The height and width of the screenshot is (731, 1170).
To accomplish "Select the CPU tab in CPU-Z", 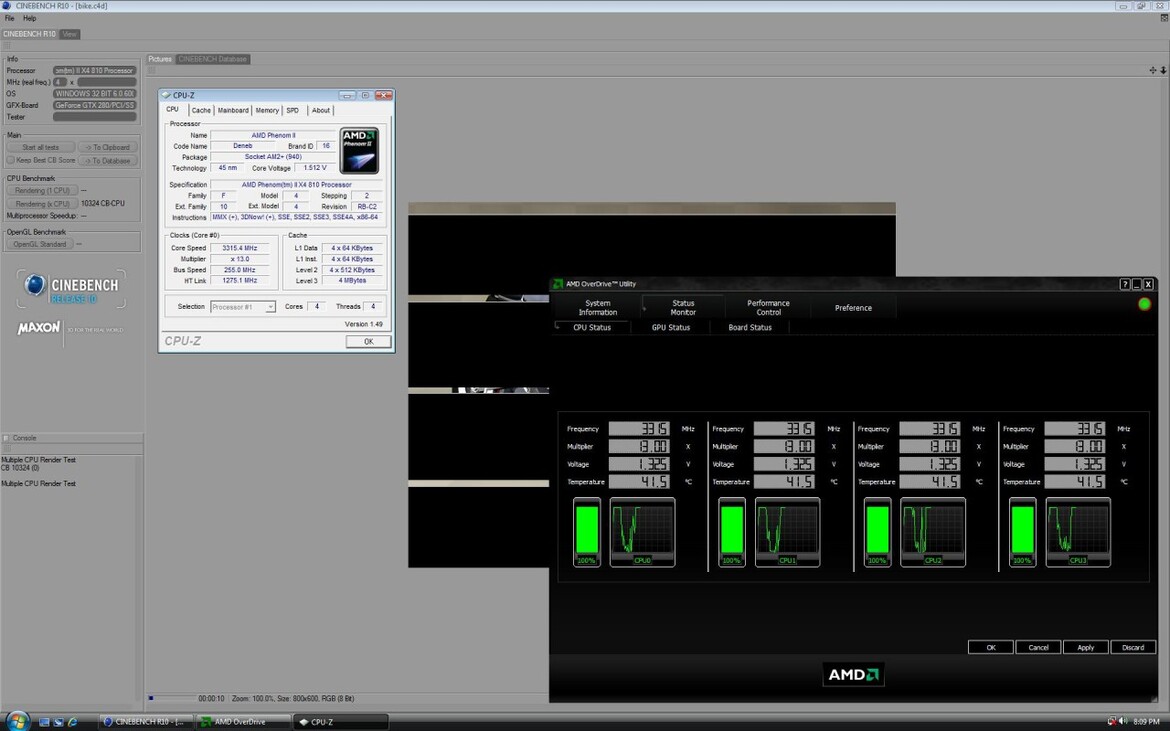I will (x=172, y=110).
